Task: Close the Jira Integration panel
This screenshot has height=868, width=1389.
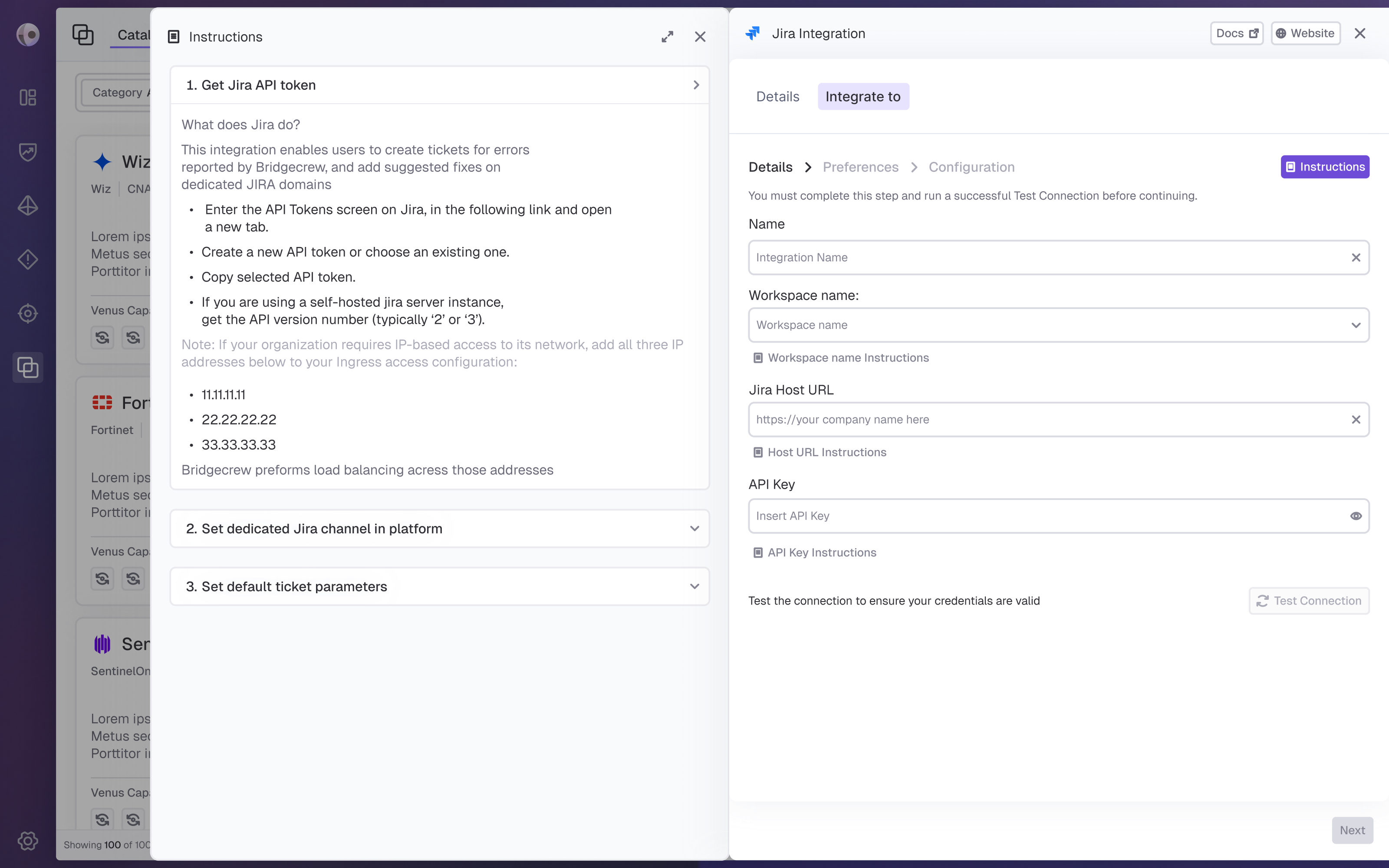Action: click(x=1360, y=33)
